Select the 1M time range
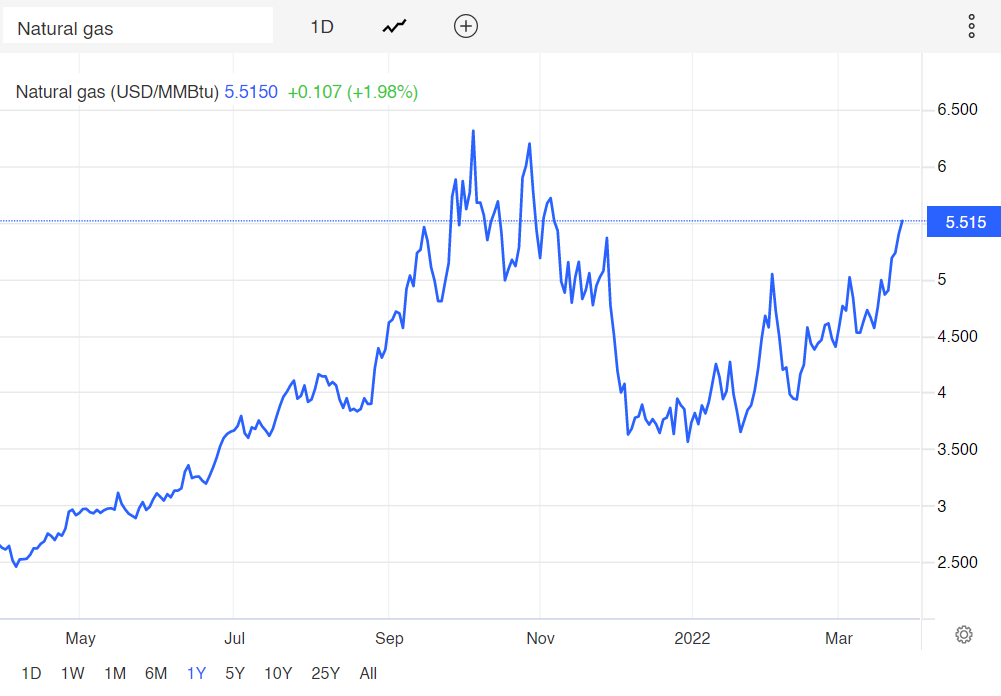This screenshot has height=696, width=1001. click(115, 673)
